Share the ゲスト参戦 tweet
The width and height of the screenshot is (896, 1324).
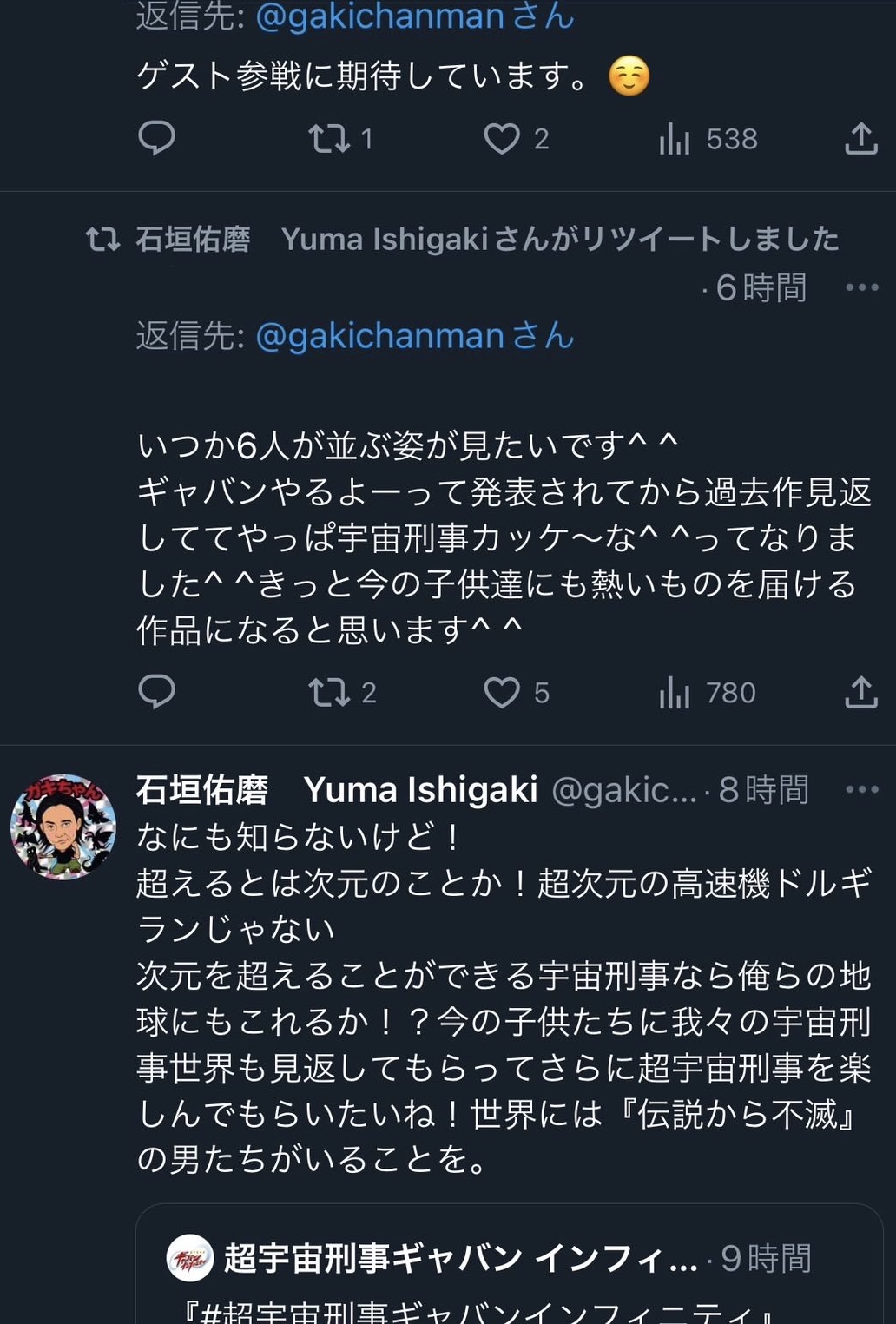tap(860, 138)
